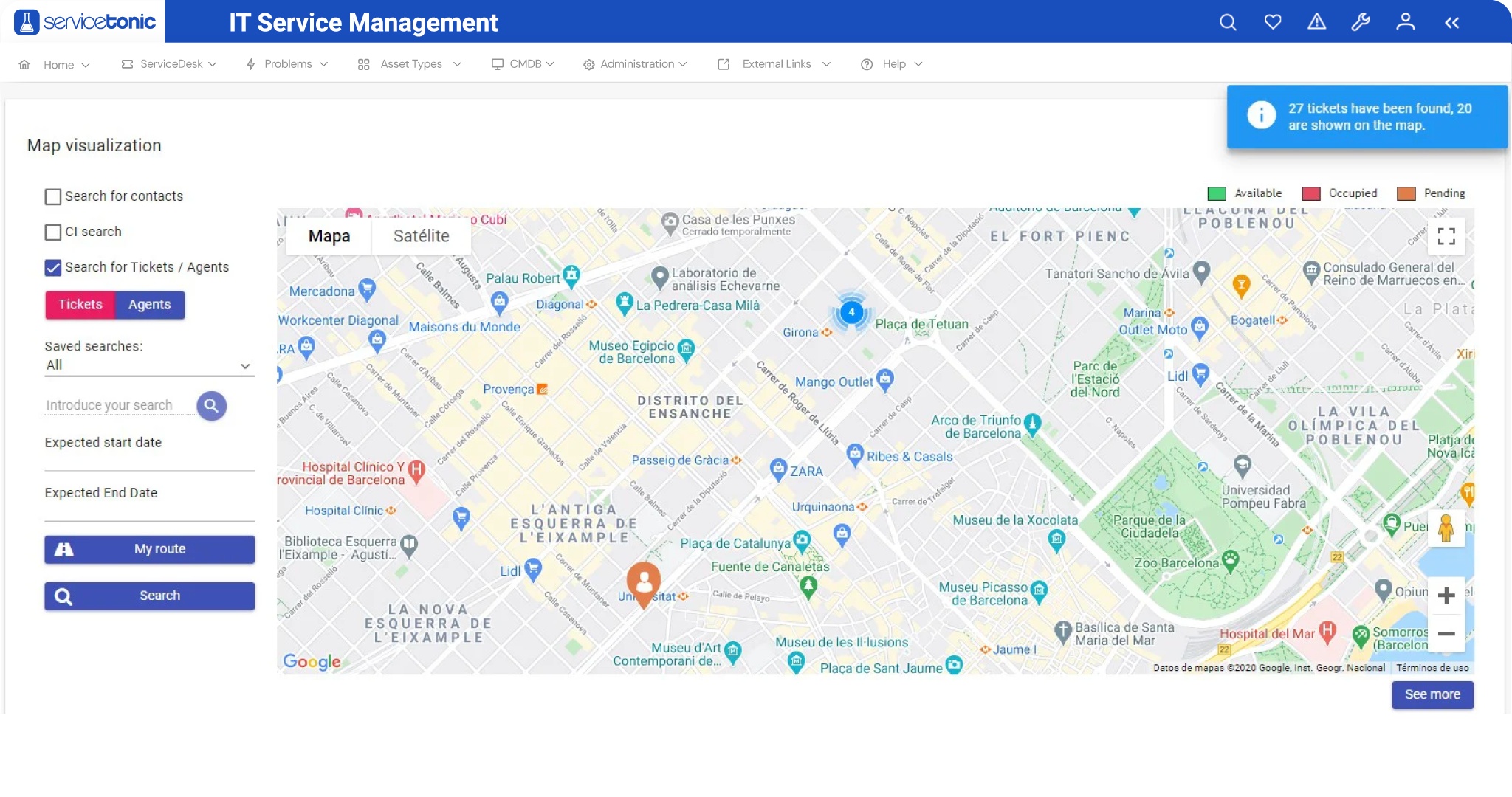
Task: Click the Parc de la Ciudadela label
Action: click(x=1149, y=526)
